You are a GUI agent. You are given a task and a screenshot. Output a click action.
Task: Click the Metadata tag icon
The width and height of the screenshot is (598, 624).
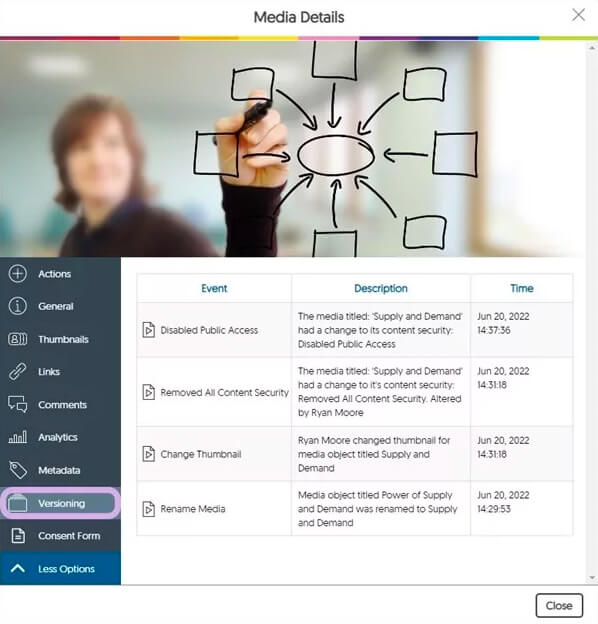coord(18,470)
